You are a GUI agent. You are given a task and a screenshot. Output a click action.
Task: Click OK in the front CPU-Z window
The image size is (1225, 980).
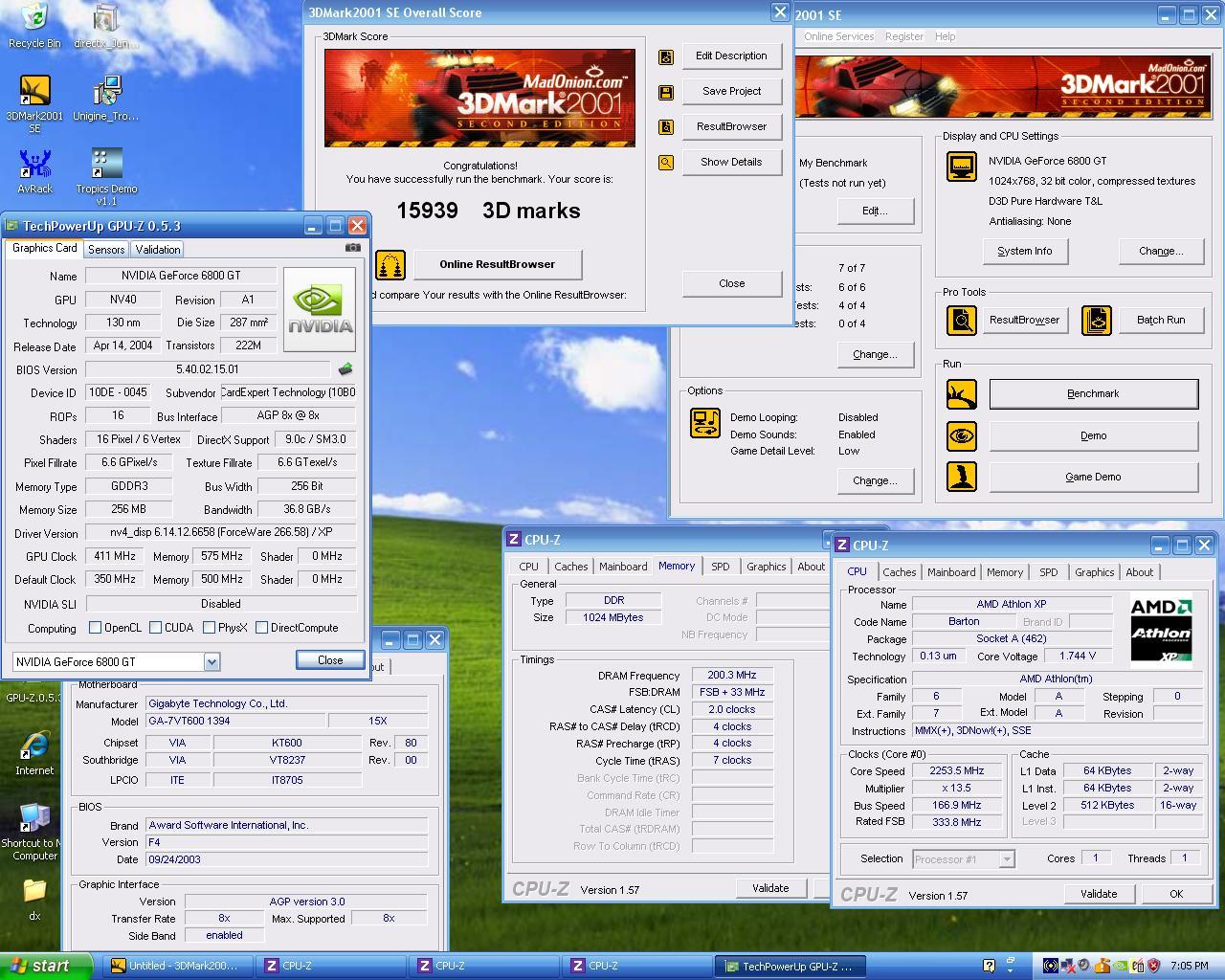tap(1176, 894)
